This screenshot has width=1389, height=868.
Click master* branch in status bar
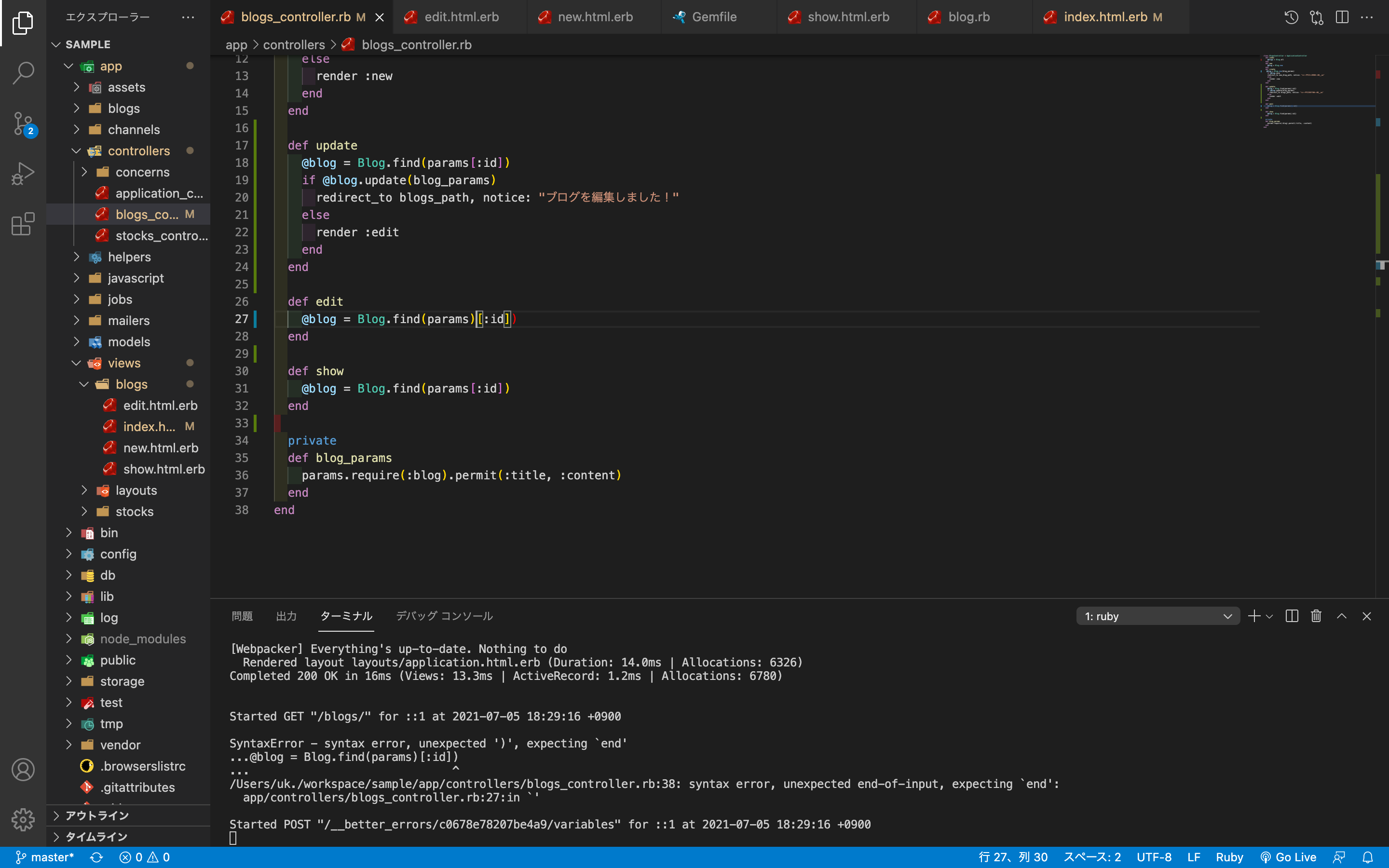pyautogui.click(x=45, y=857)
